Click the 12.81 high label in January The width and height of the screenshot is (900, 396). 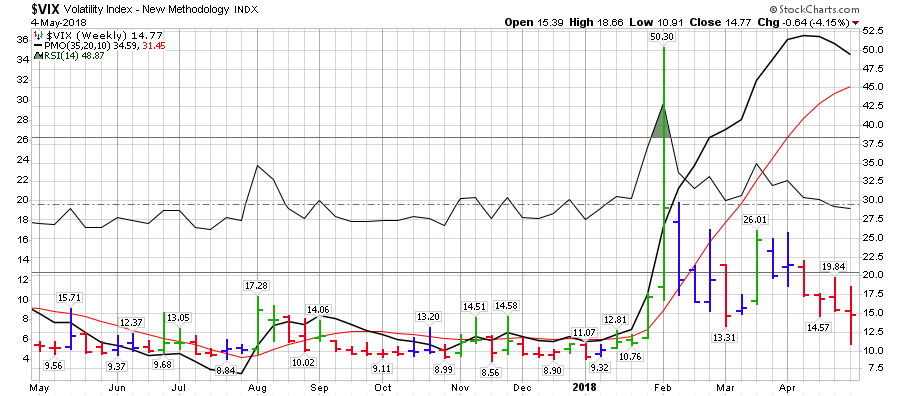tap(616, 319)
